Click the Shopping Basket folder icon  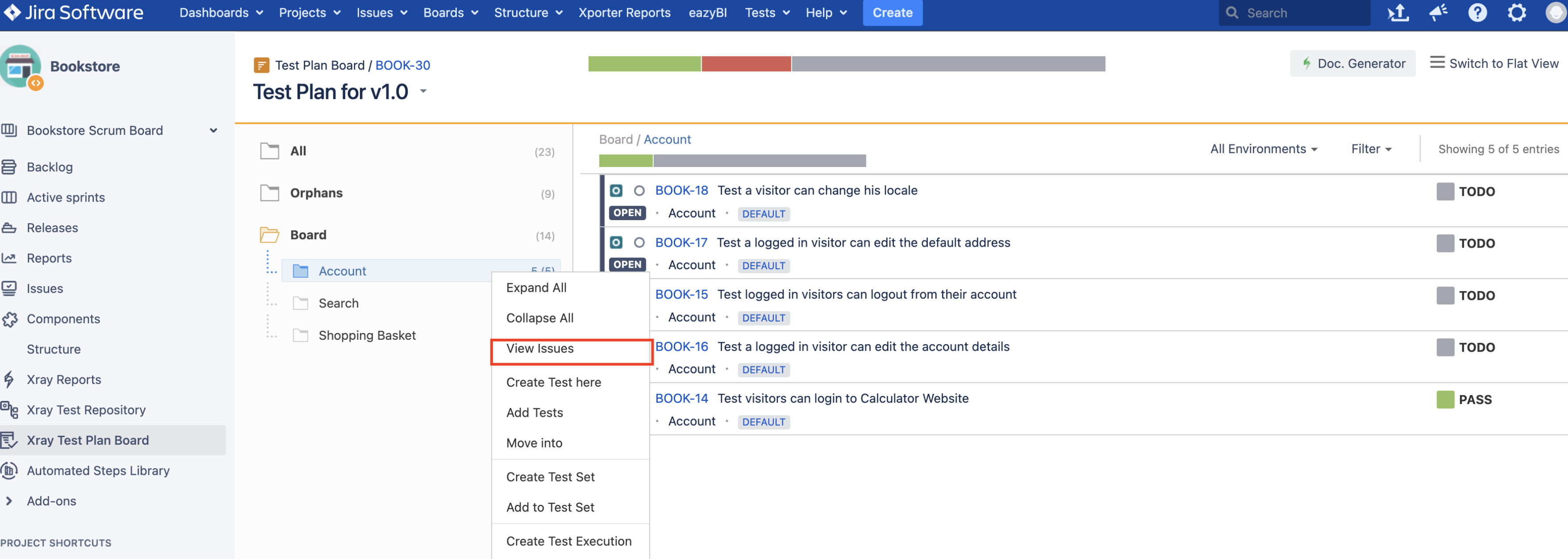301,335
